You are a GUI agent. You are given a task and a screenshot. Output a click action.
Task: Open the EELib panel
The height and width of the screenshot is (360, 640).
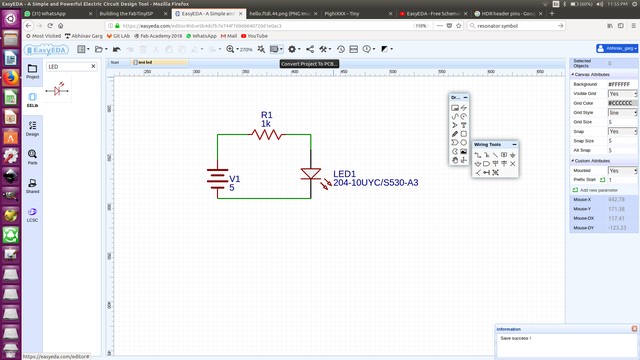click(33, 100)
